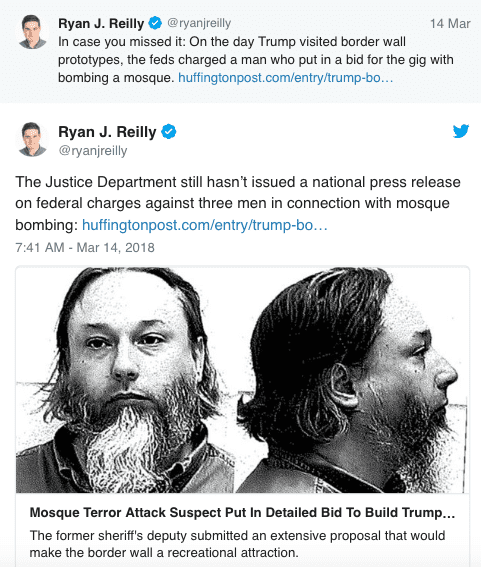Click the 'Mosque Terror Attack Suspect' article headline

pos(242,513)
